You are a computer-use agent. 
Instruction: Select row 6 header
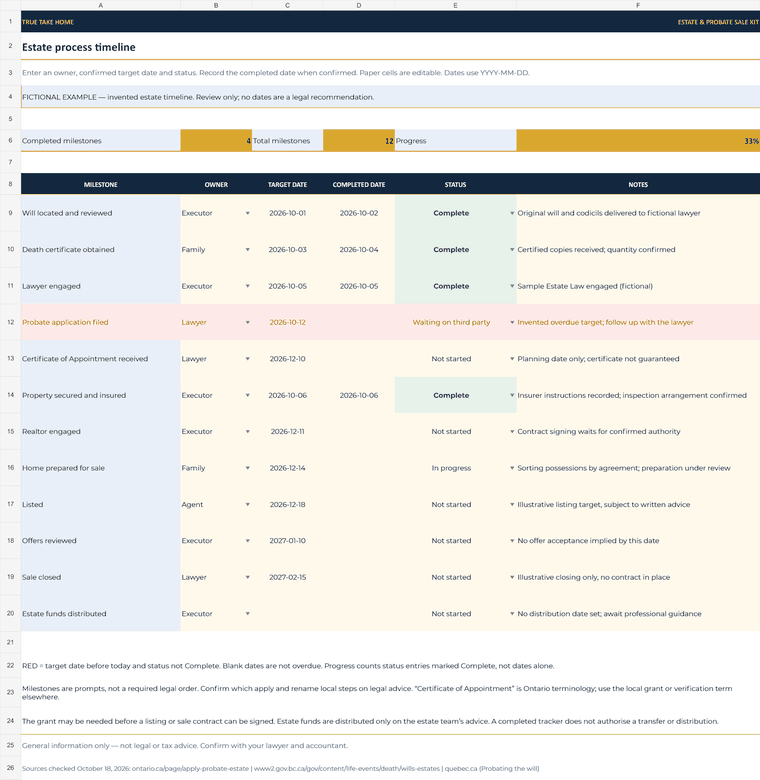10,140
